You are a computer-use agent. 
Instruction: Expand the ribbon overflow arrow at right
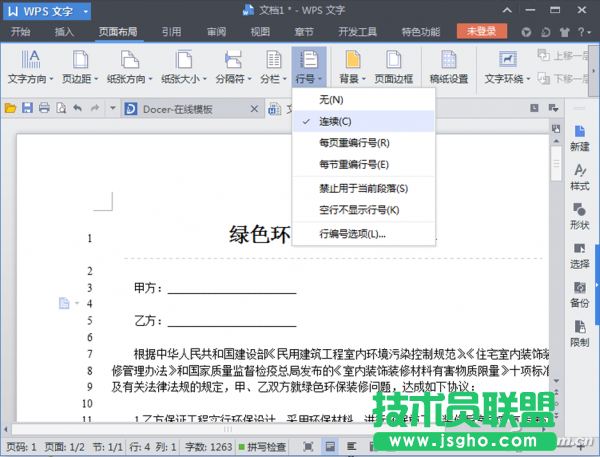point(593,70)
